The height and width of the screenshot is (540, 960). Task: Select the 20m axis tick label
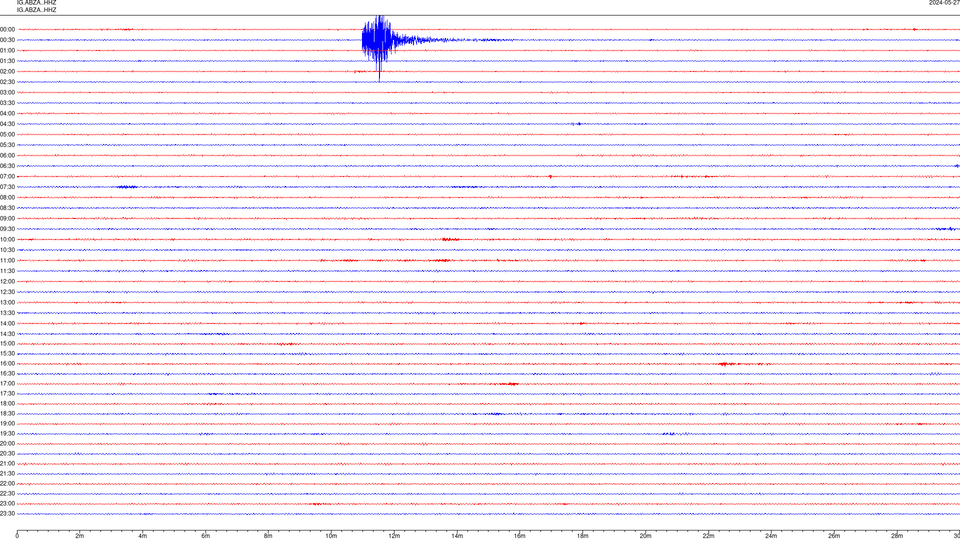(645, 536)
